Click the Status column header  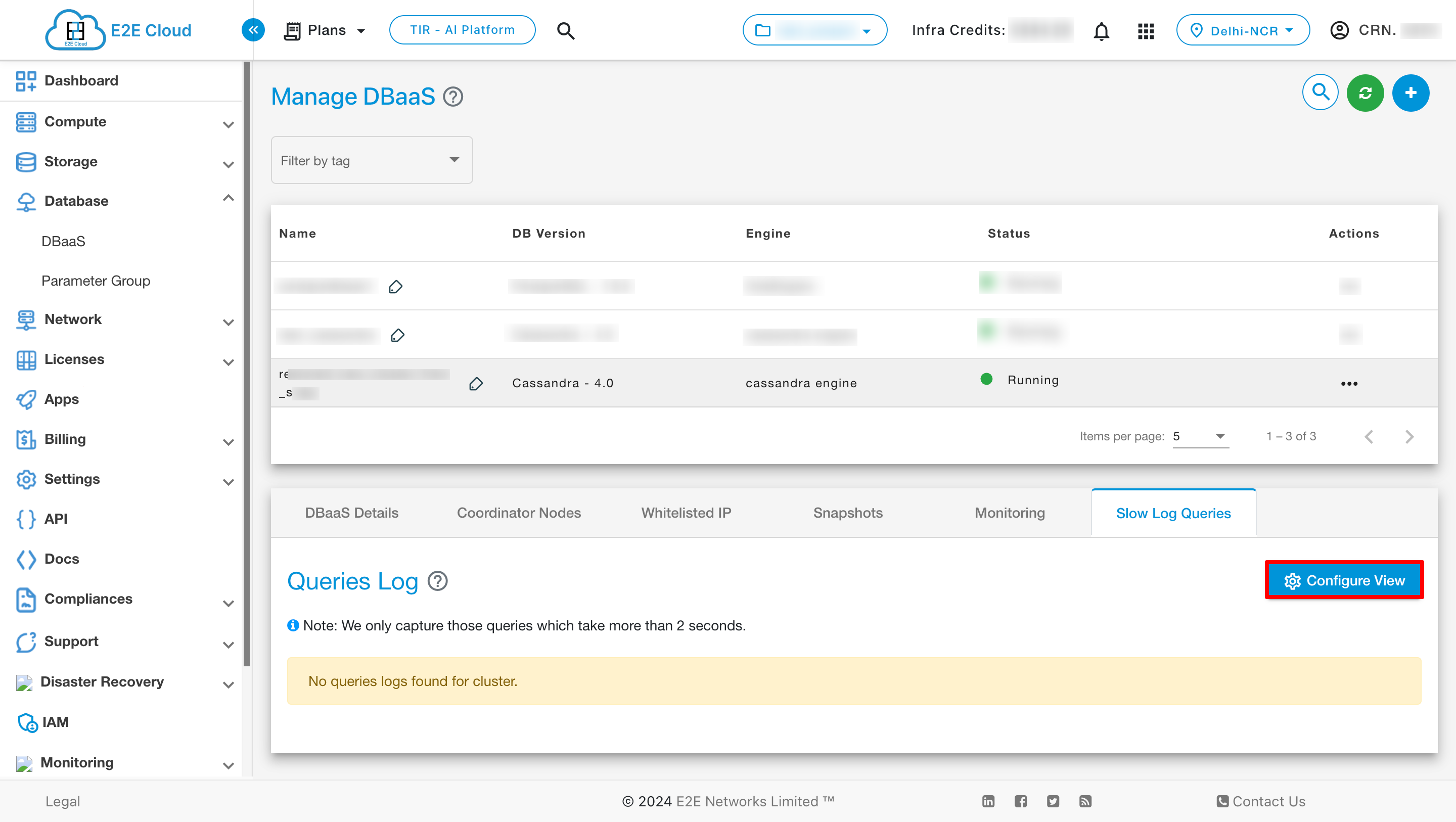(1009, 234)
